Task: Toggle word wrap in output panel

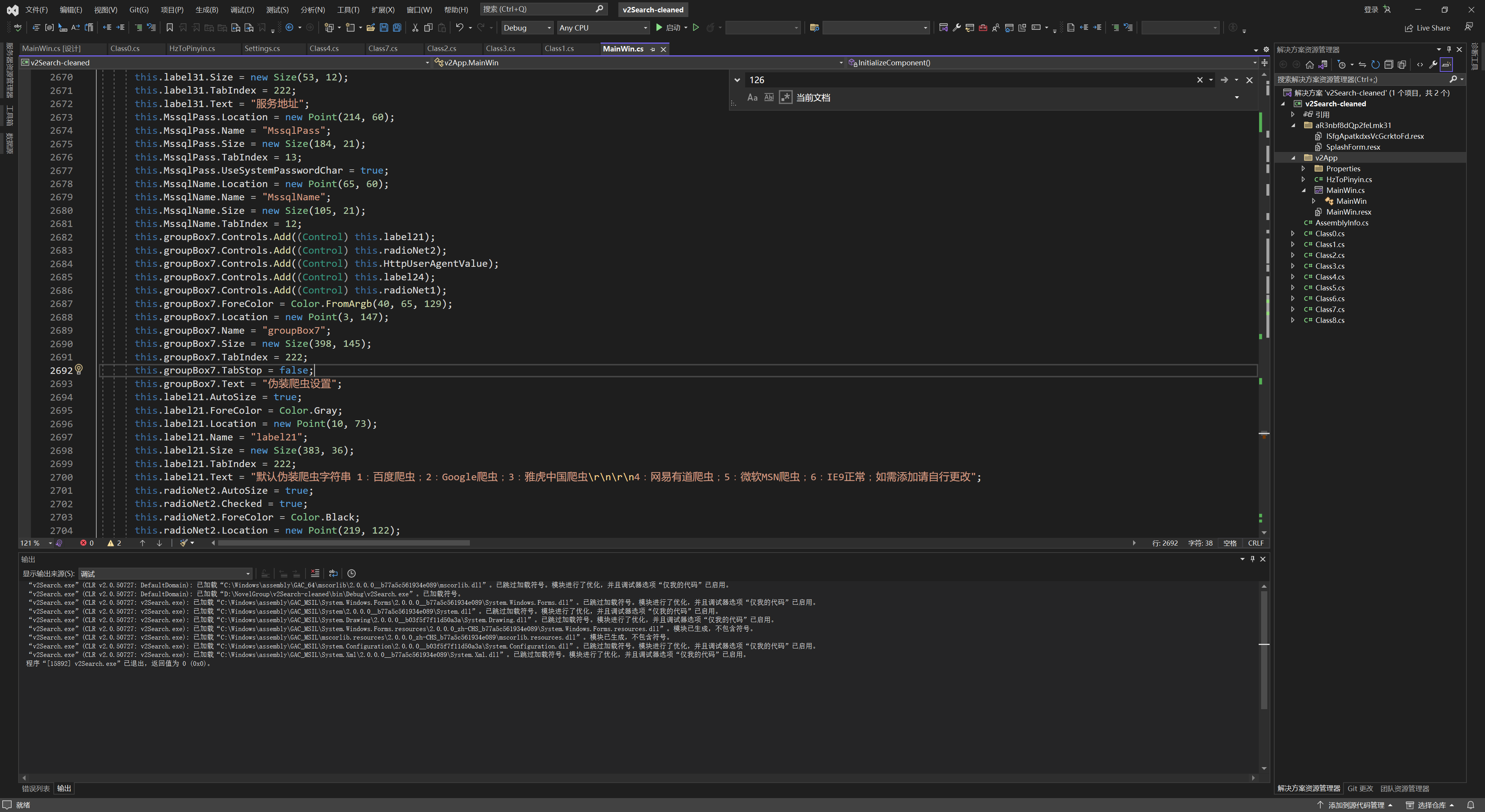Action: [x=333, y=573]
